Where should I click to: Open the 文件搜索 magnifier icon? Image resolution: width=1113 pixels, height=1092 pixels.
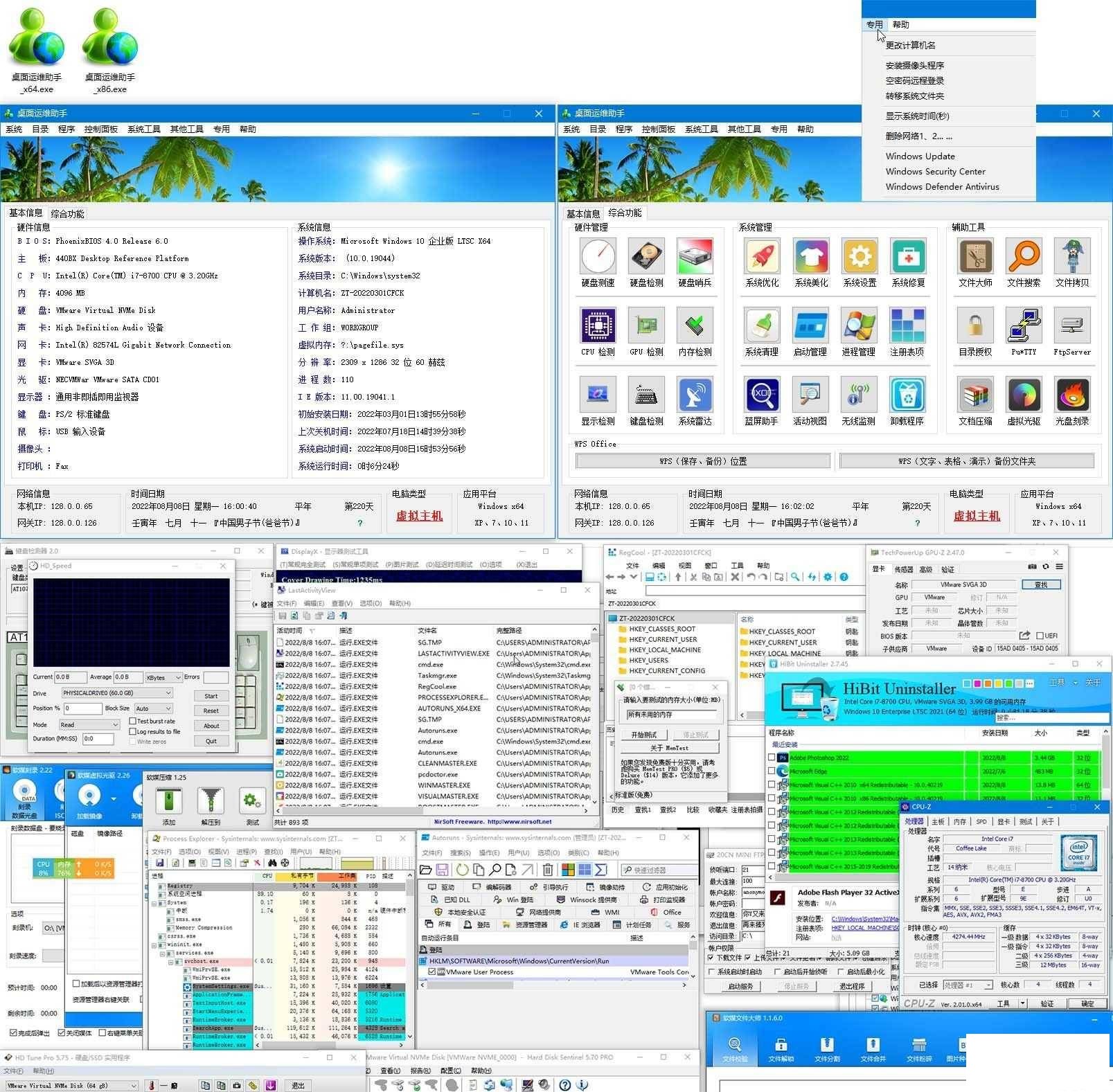(1024, 256)
